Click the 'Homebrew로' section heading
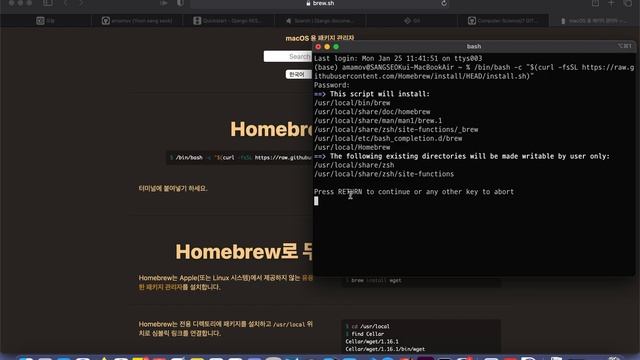The width and height of the screenshot is (640, 360). pos(244,251)
